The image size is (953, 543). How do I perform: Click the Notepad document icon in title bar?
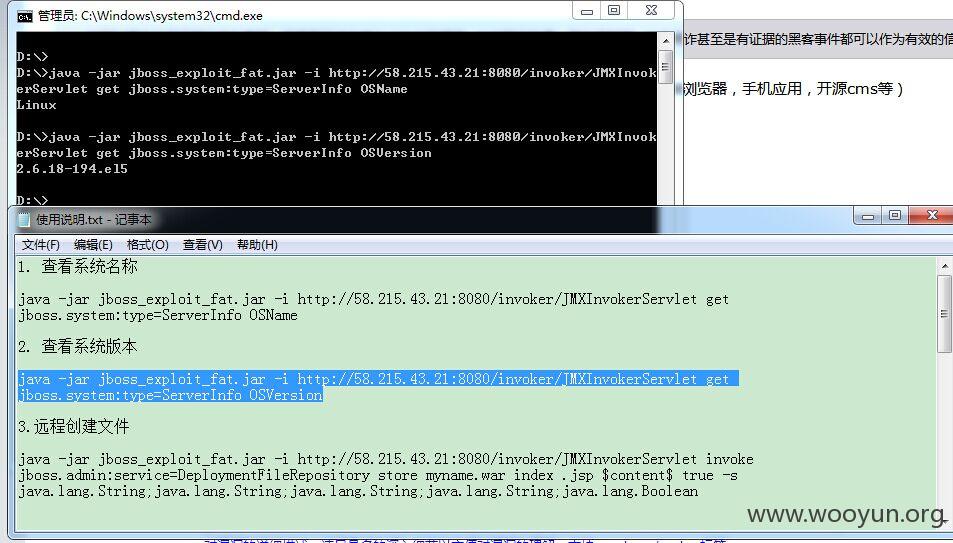24,220
